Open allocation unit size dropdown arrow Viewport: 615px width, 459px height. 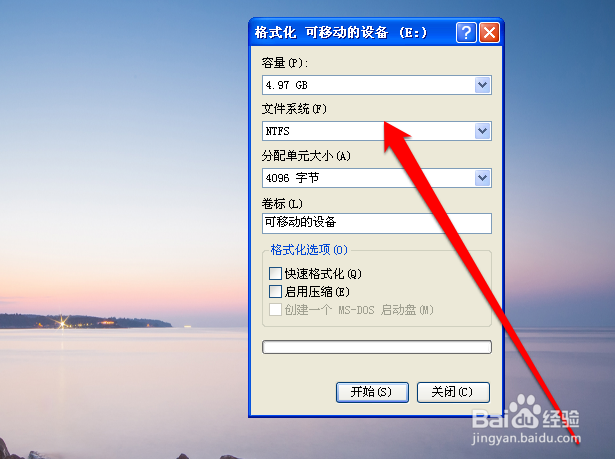point(482,178)
